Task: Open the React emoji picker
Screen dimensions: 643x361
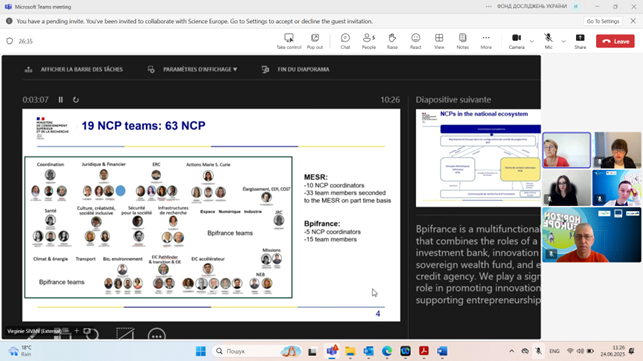Action: (415, 41)
